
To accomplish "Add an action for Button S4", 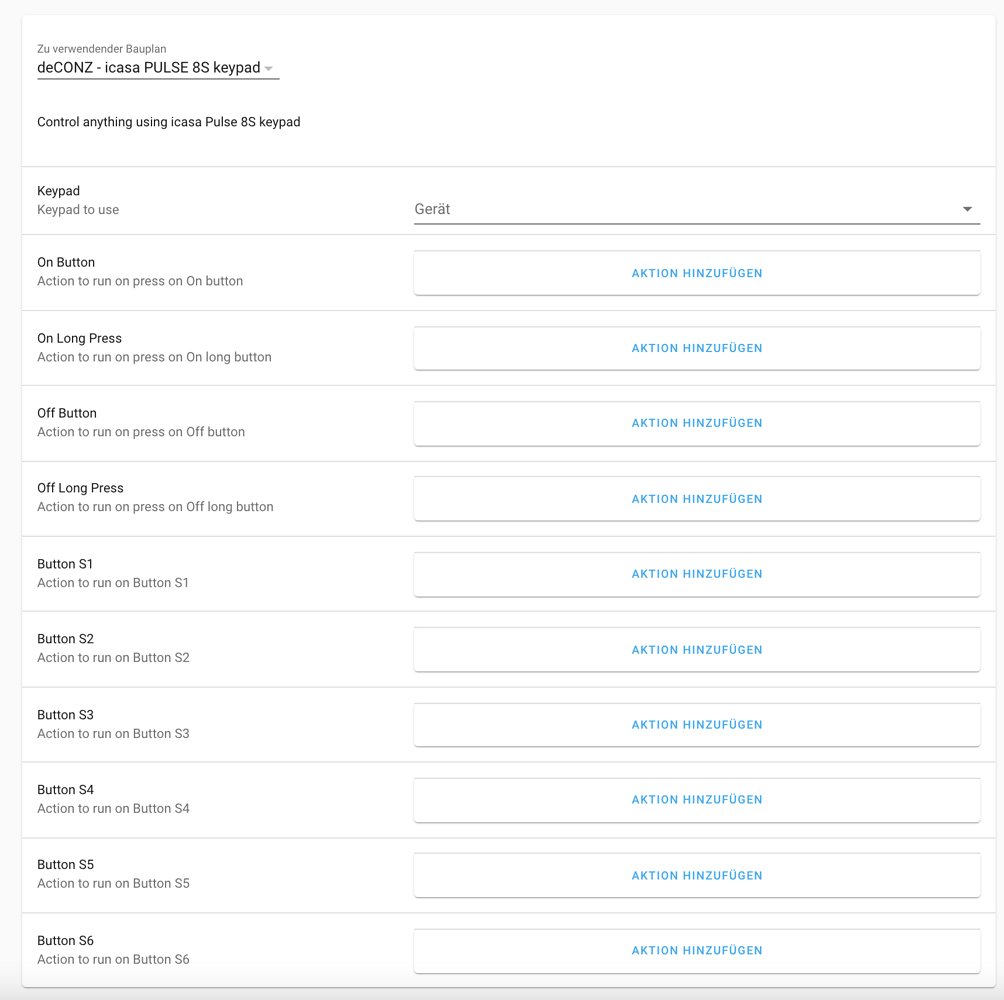I will (697, 800).
